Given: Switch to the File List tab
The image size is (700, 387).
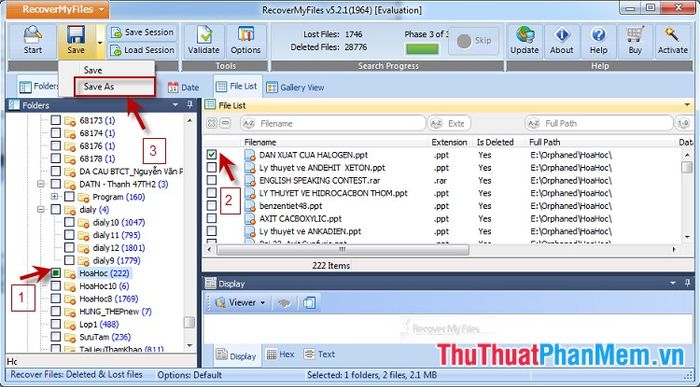Looking at the screenshot, I should pyautogui.click(x=237, y=86).
